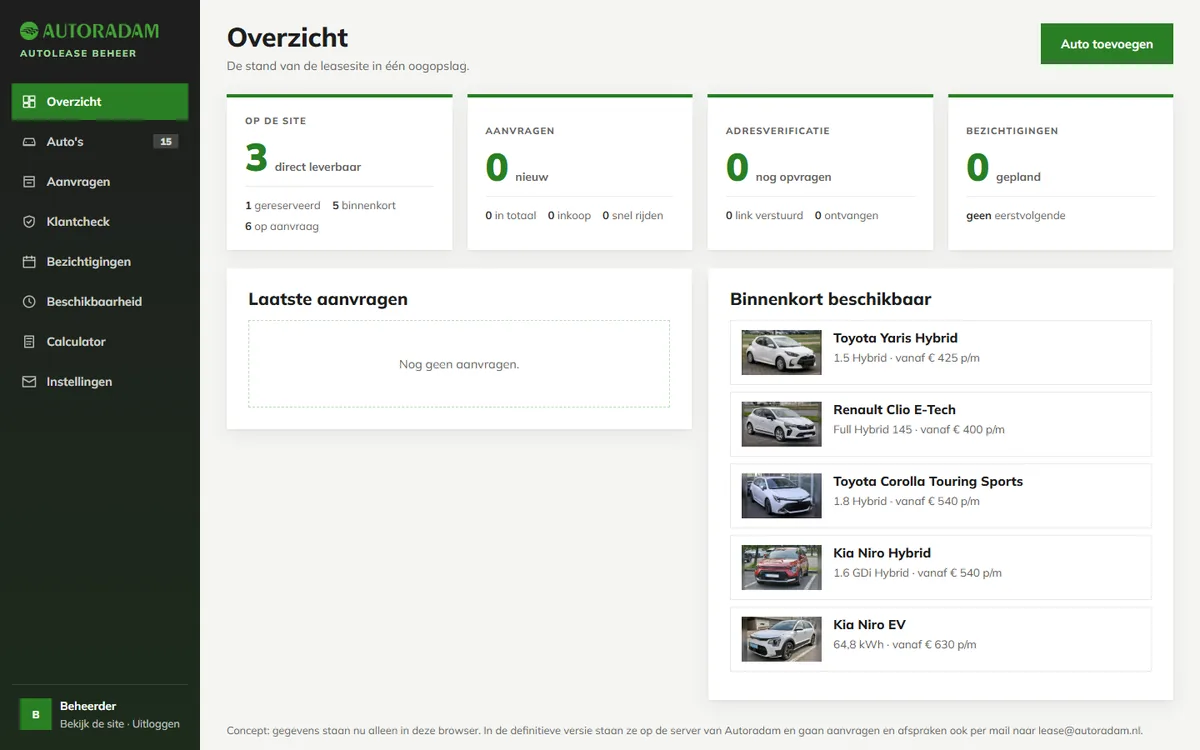This screenshot has width=1200, height=750.
Task: Open the Beschikbaarheid page
Action: click(x=100, y=302)
